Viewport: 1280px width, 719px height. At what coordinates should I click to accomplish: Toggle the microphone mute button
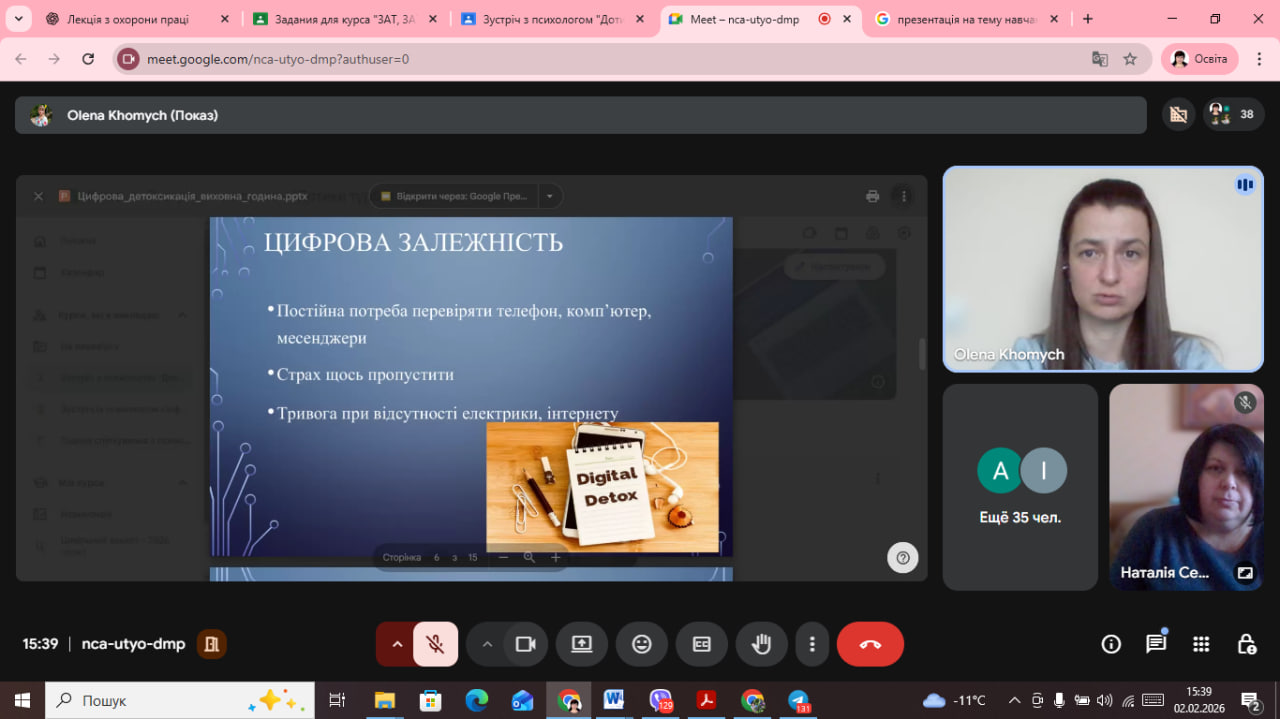[435, 644]
